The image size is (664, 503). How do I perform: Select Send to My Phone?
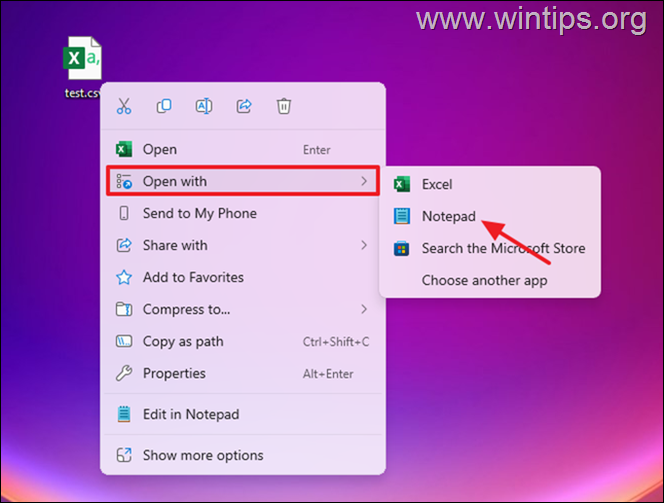tap(199, 213)
